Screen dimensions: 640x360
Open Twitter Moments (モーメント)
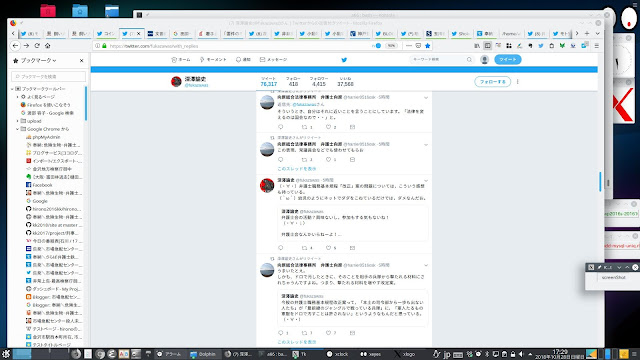click(x=213, y=60)
